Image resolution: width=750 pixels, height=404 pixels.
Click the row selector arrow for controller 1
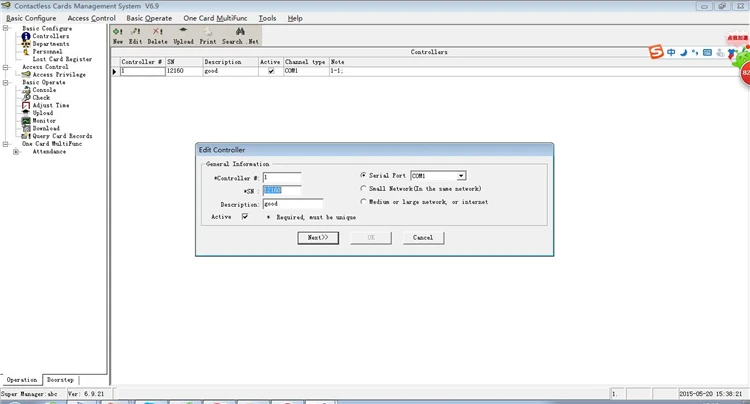point(115,71)
